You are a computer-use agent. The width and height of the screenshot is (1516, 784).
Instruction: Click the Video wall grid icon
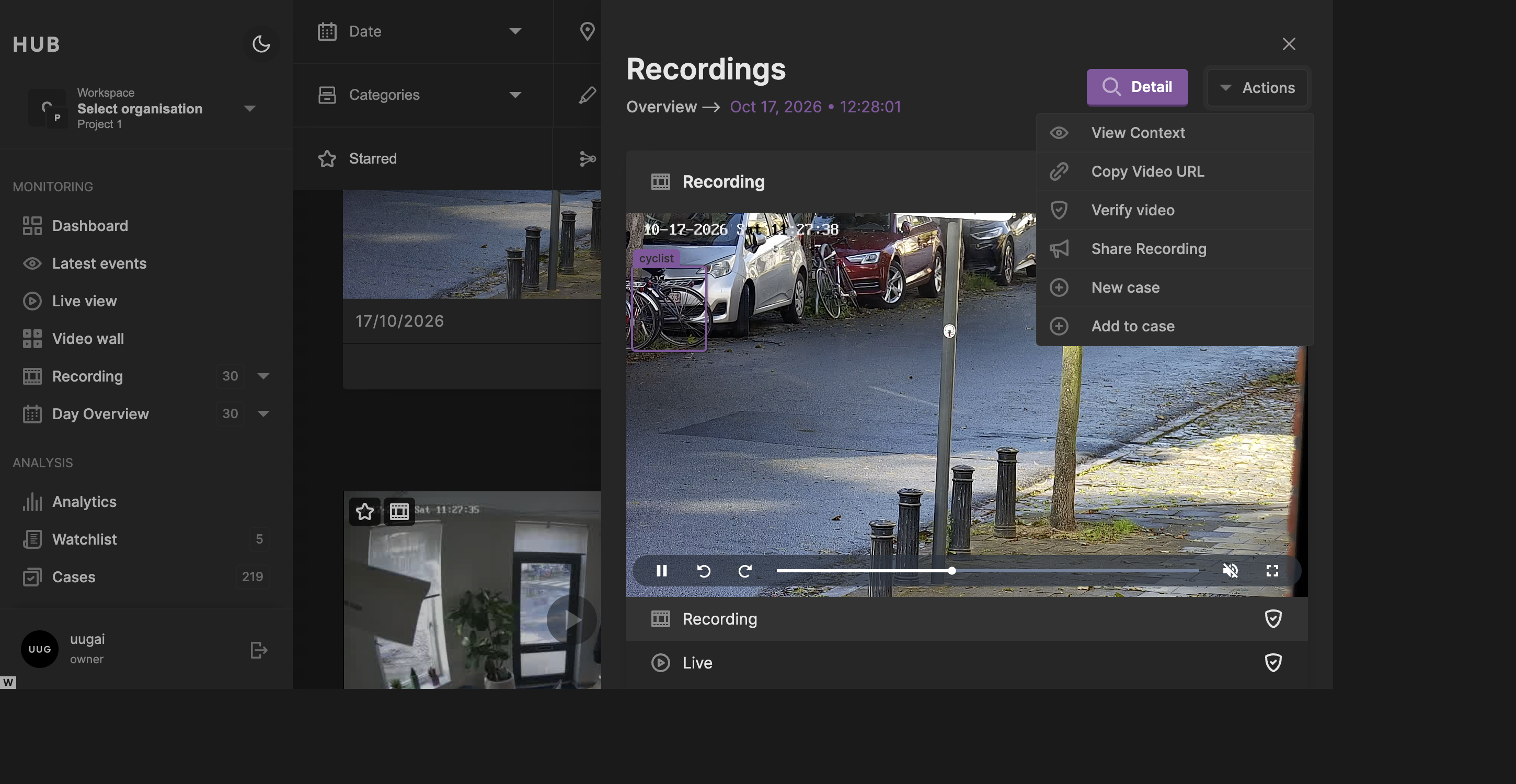(x=32, y=339)
